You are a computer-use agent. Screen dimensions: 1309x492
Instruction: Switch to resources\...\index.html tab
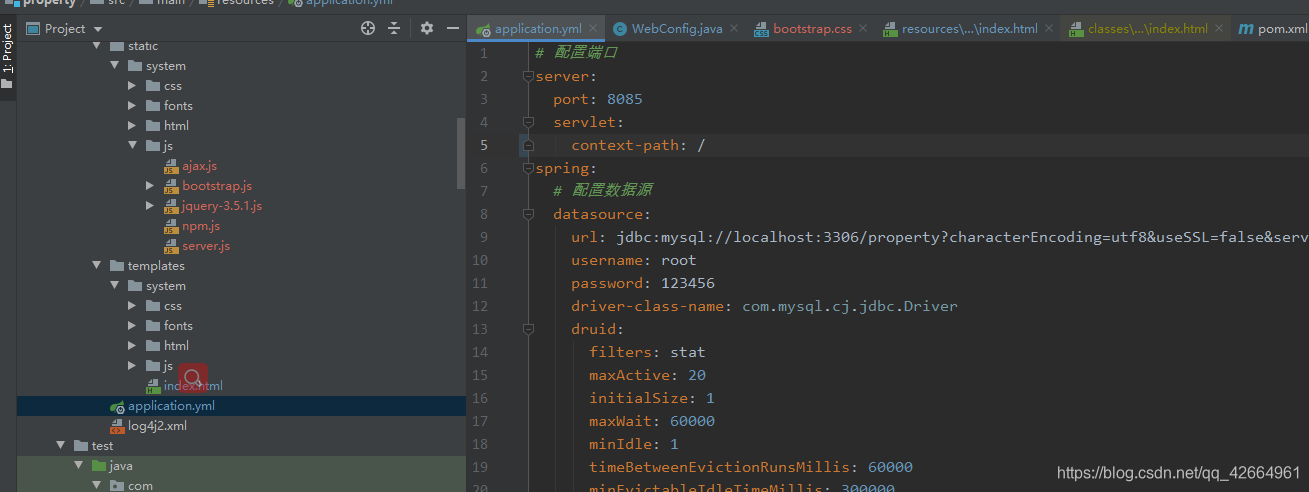(969, 29)
